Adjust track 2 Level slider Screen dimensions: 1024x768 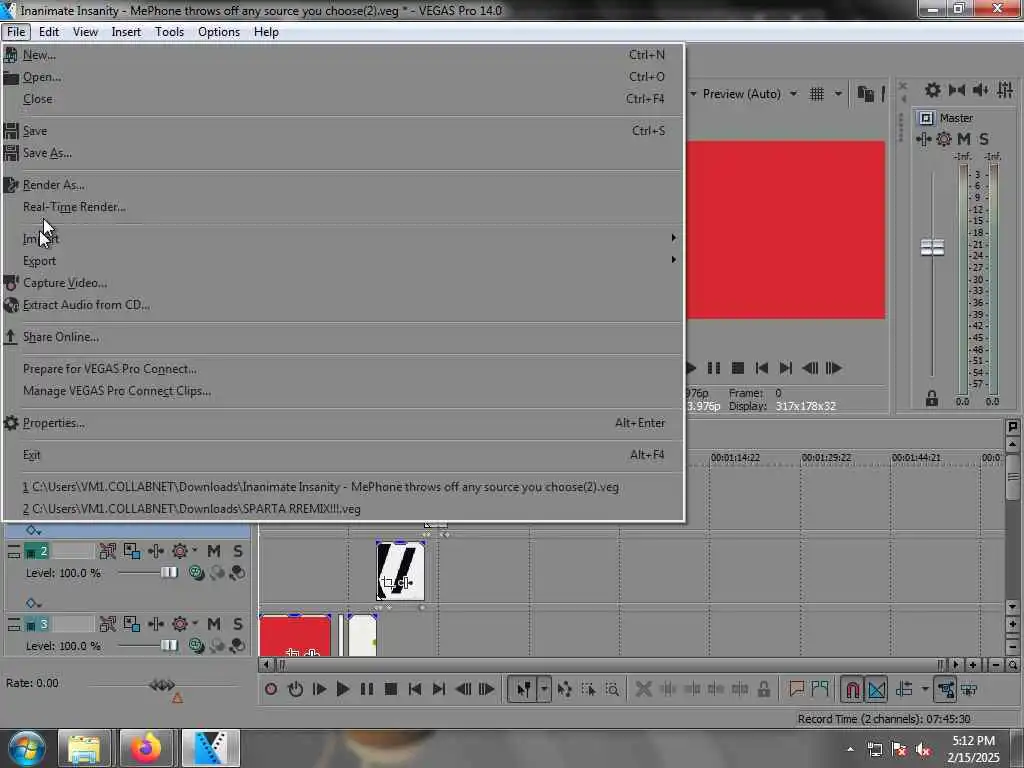pyautogui.click(x=169, y=573)
